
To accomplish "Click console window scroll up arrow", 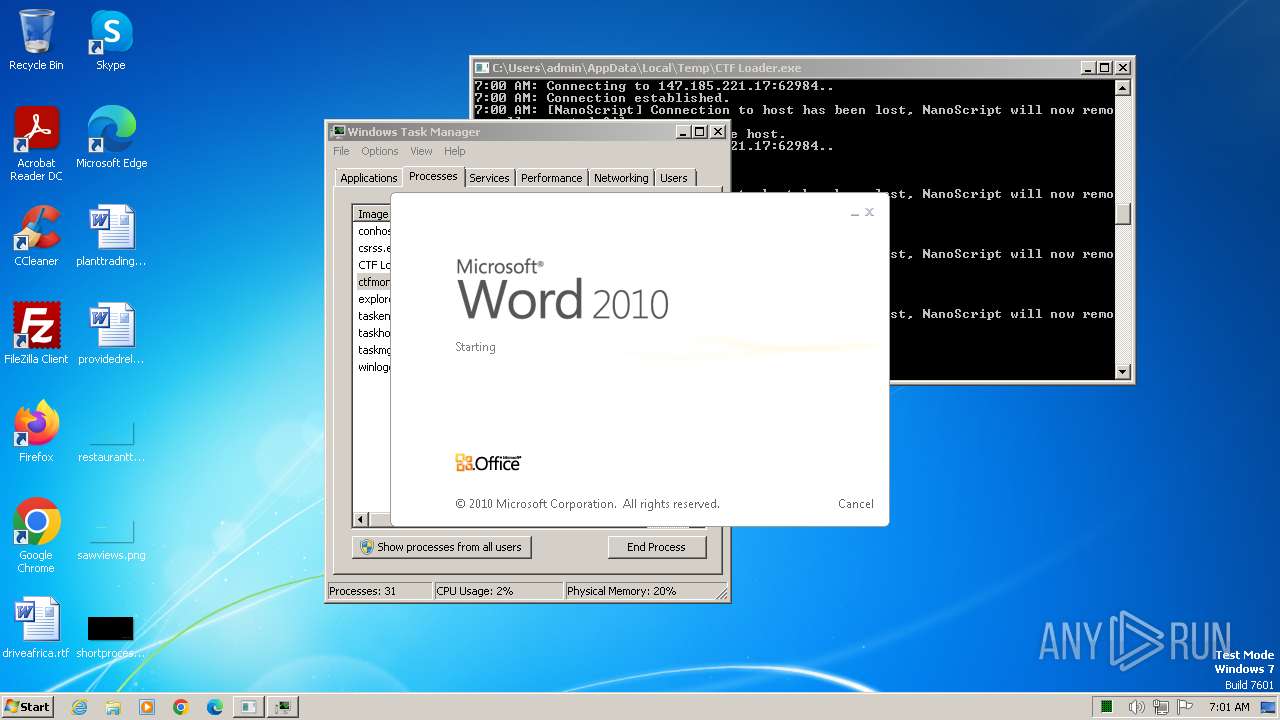I will pos(1123,88).
